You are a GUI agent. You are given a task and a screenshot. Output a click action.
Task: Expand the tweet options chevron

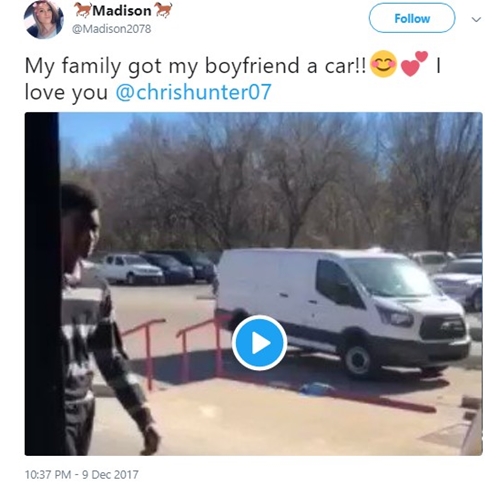coord(476,19)
